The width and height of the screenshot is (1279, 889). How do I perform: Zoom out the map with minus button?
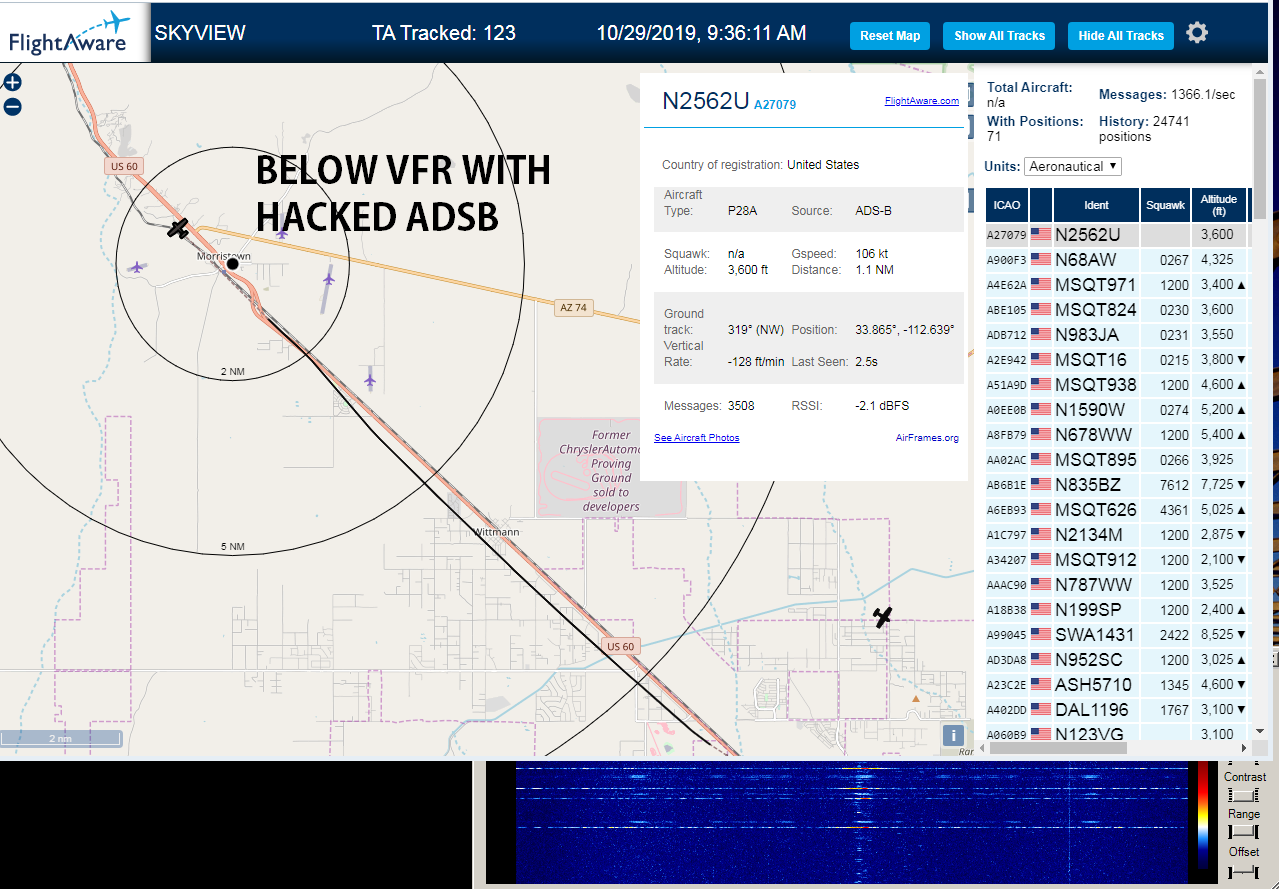click(x=12, y=107)
